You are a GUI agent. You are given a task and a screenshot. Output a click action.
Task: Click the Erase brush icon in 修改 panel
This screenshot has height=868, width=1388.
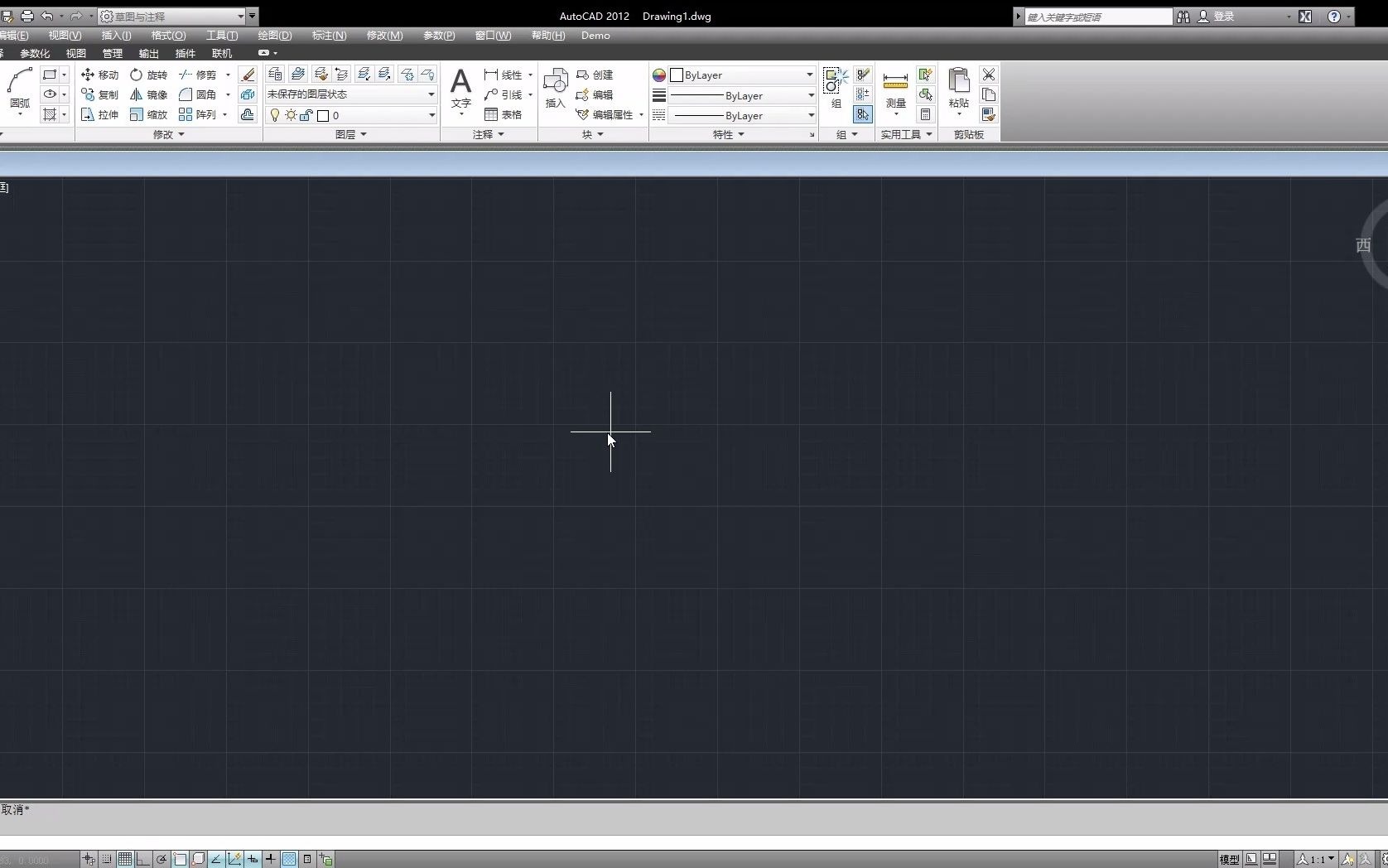tap(248, 75)
